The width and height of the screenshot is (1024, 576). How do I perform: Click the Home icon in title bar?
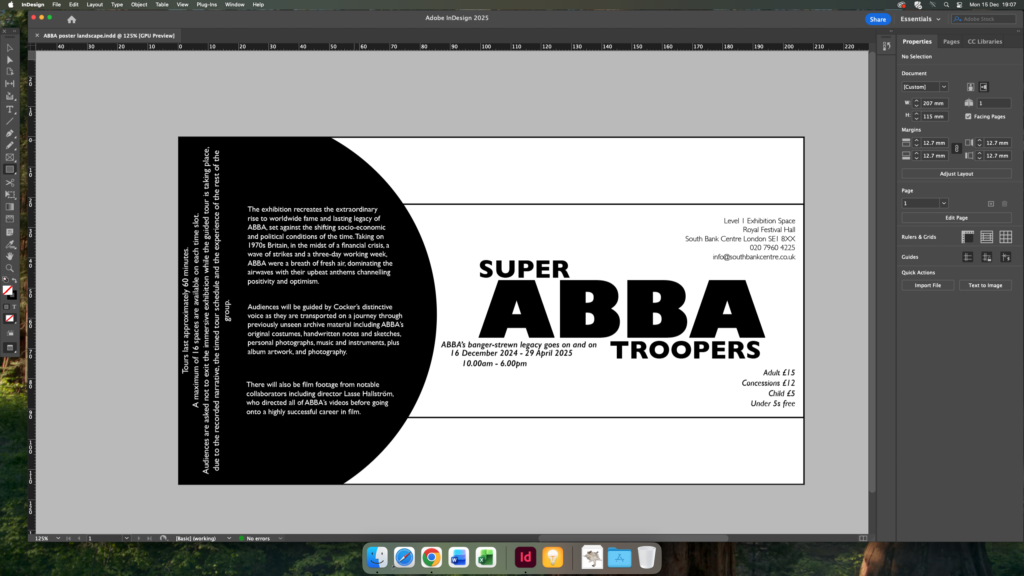point(72,20)
